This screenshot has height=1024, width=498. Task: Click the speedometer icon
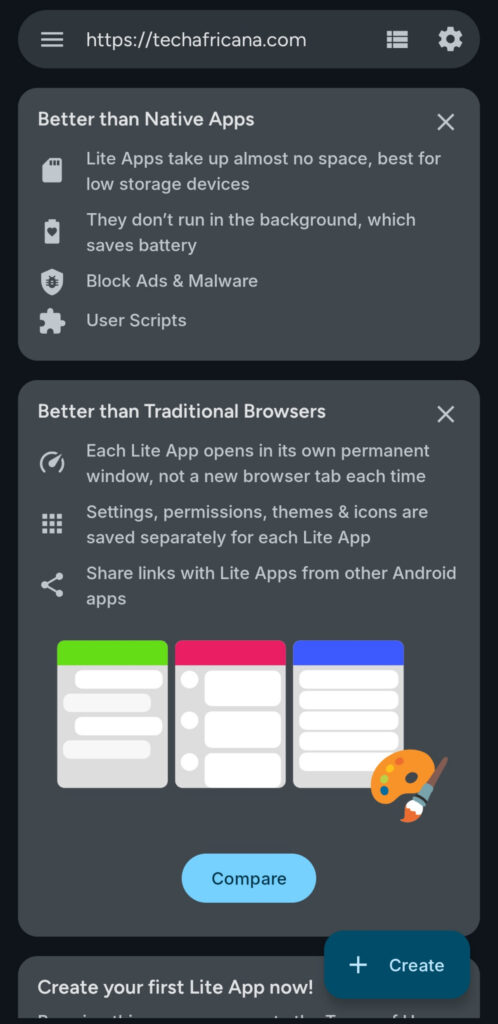52,463
